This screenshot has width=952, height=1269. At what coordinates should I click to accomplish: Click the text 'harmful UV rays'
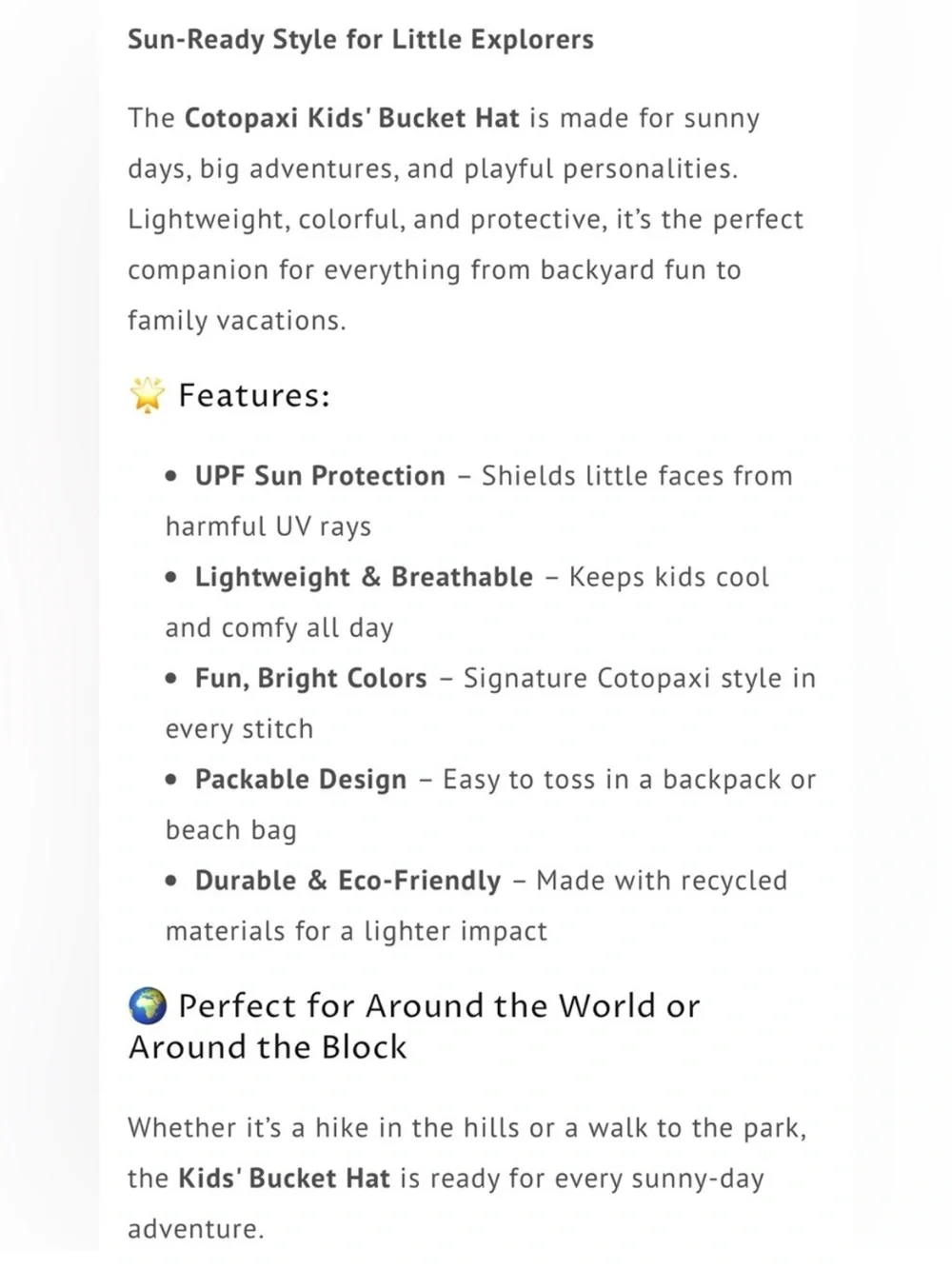pyautogui.click(x=268, y=526)
